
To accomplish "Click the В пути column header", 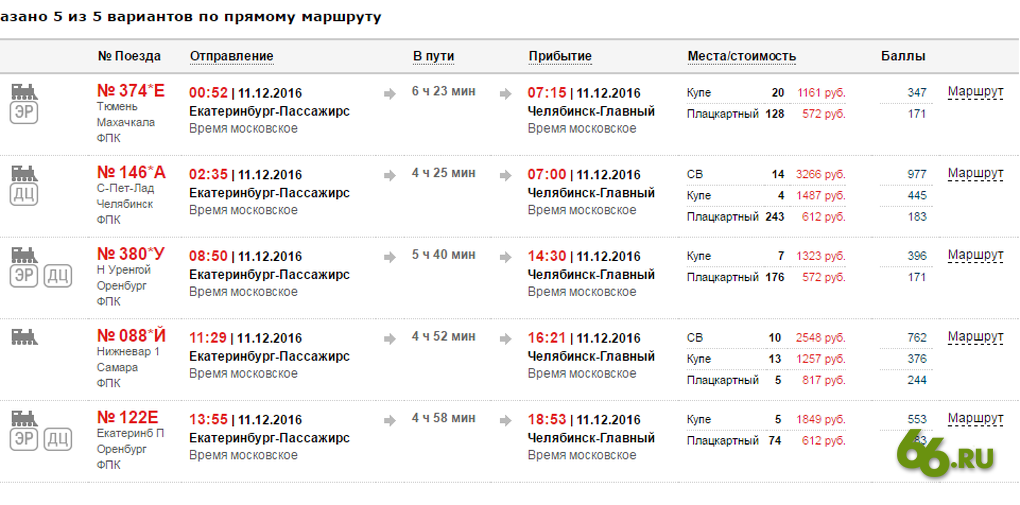I will tap(433, 57).
